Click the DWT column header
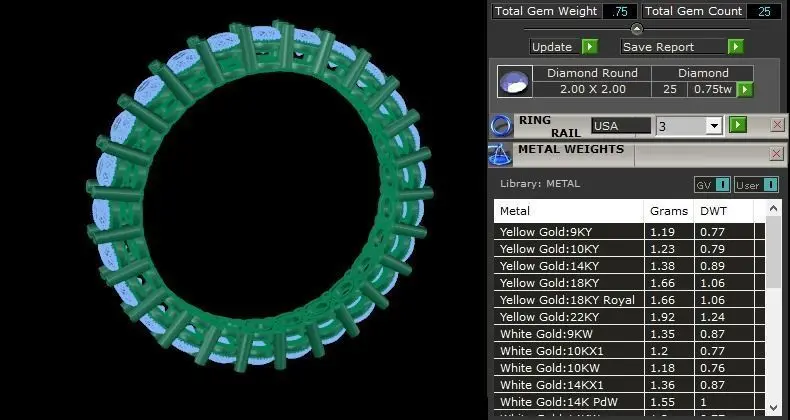The height and width of the screenshot is (420, 790). pyautogui.click(x=723, y=211)
